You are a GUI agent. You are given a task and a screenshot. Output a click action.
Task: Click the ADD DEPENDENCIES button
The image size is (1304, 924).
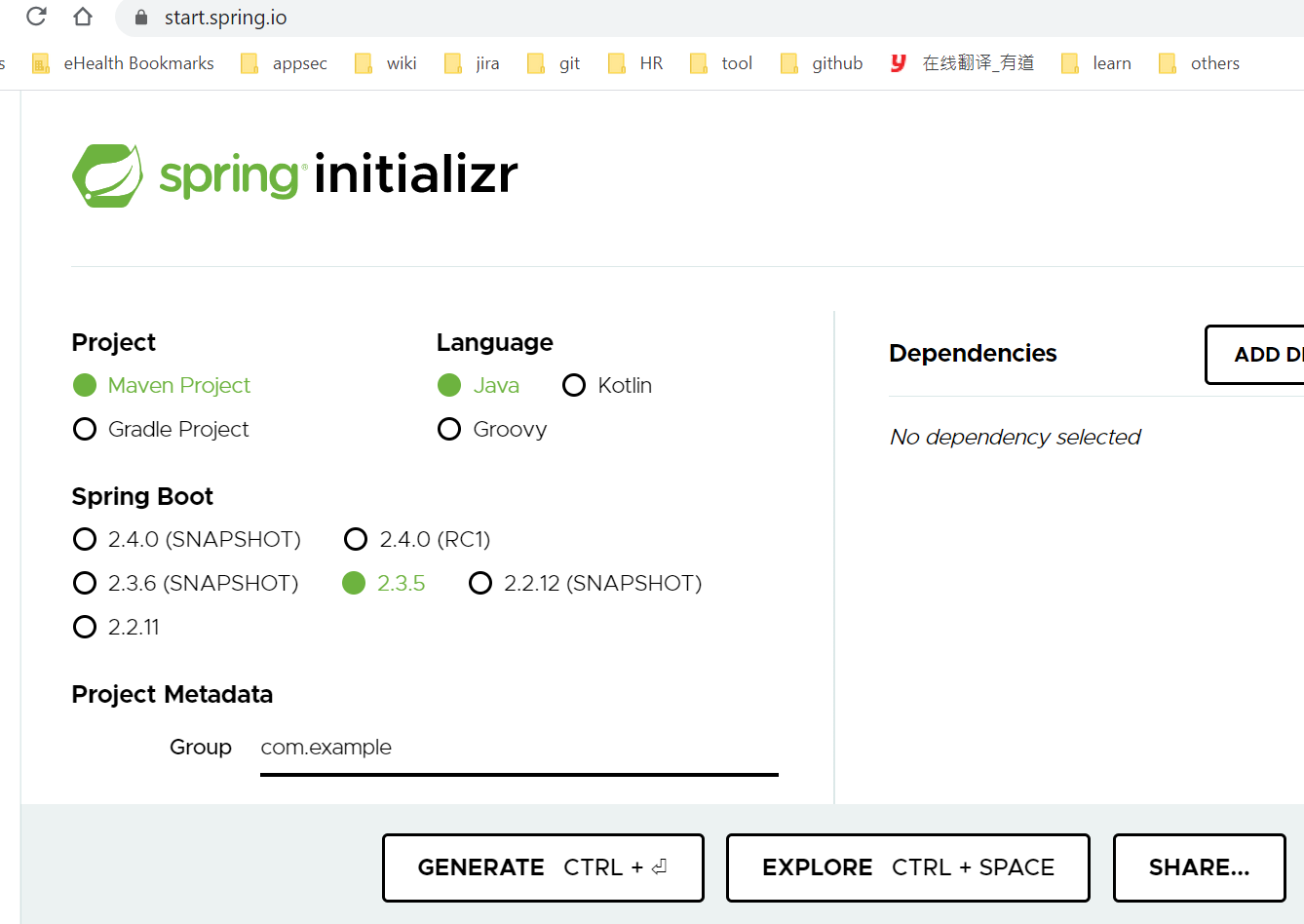(x=1255, y=355)
